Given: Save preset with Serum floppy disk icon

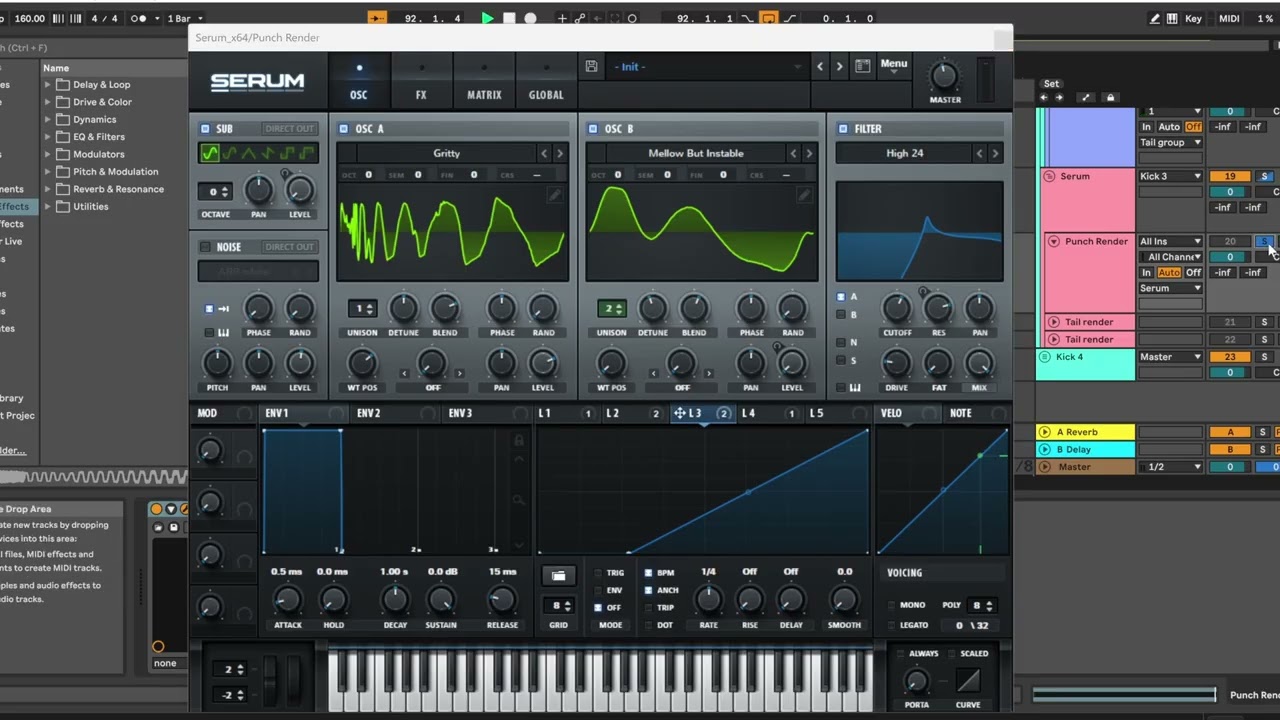Looking at the screenshot, I should (591, 66).
